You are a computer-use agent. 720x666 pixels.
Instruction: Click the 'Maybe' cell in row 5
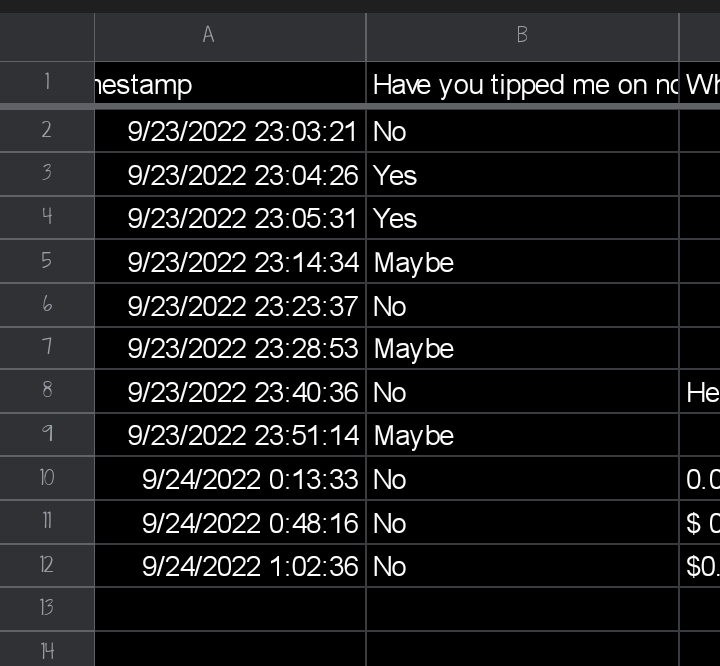(522, 261)
